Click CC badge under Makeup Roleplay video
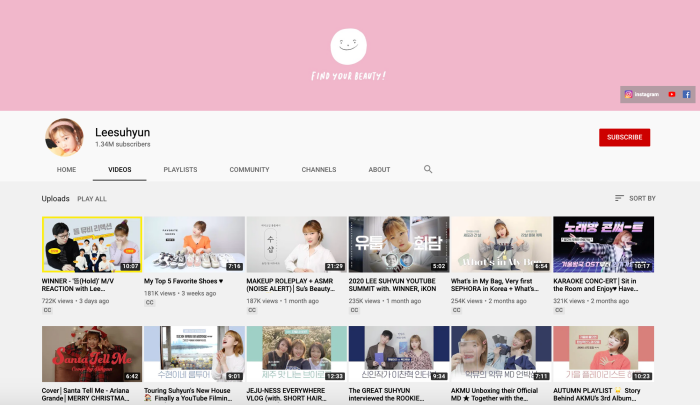 click(x=252, y=310)
